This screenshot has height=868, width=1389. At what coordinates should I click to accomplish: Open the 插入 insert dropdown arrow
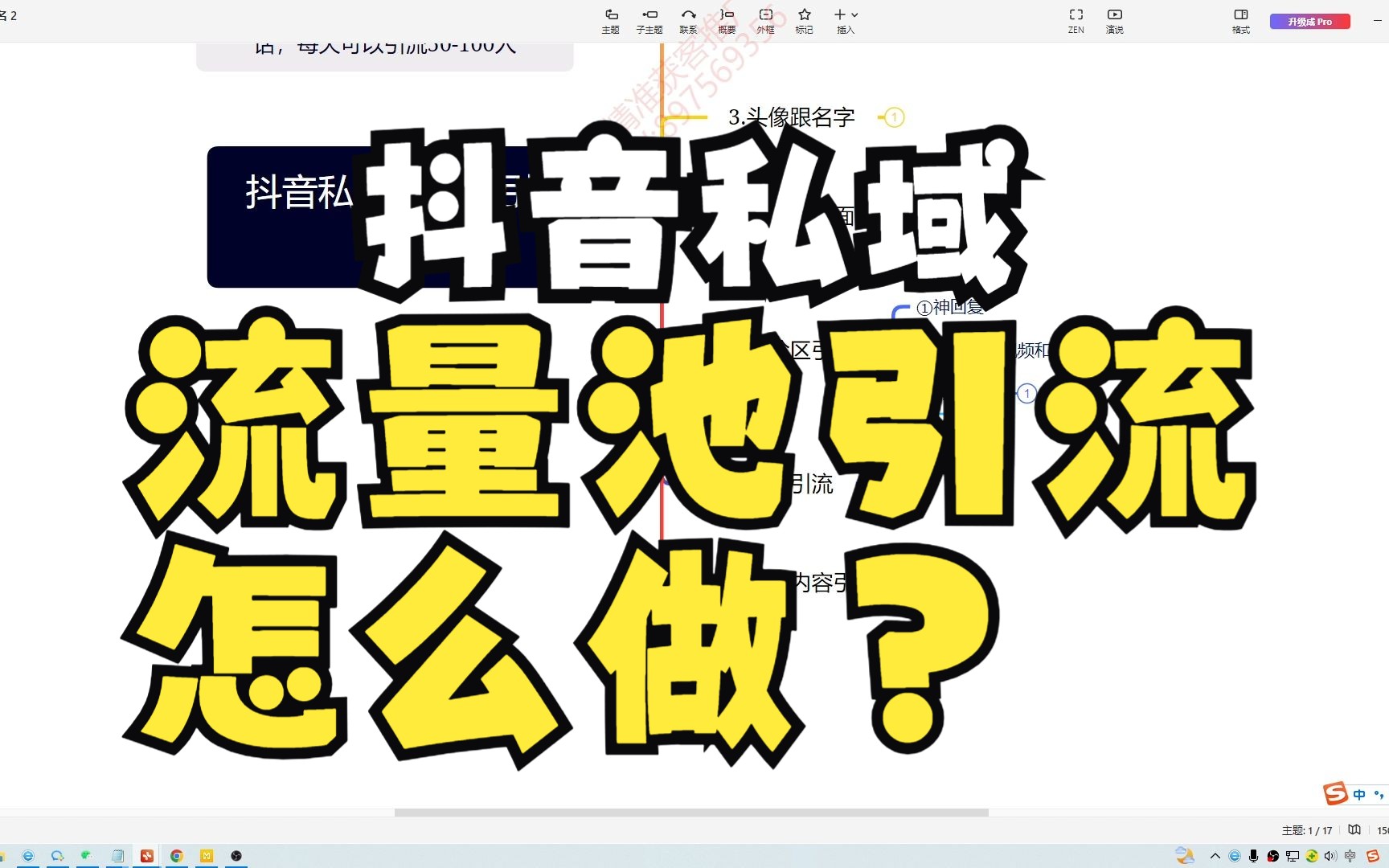[x=854, y=14]
